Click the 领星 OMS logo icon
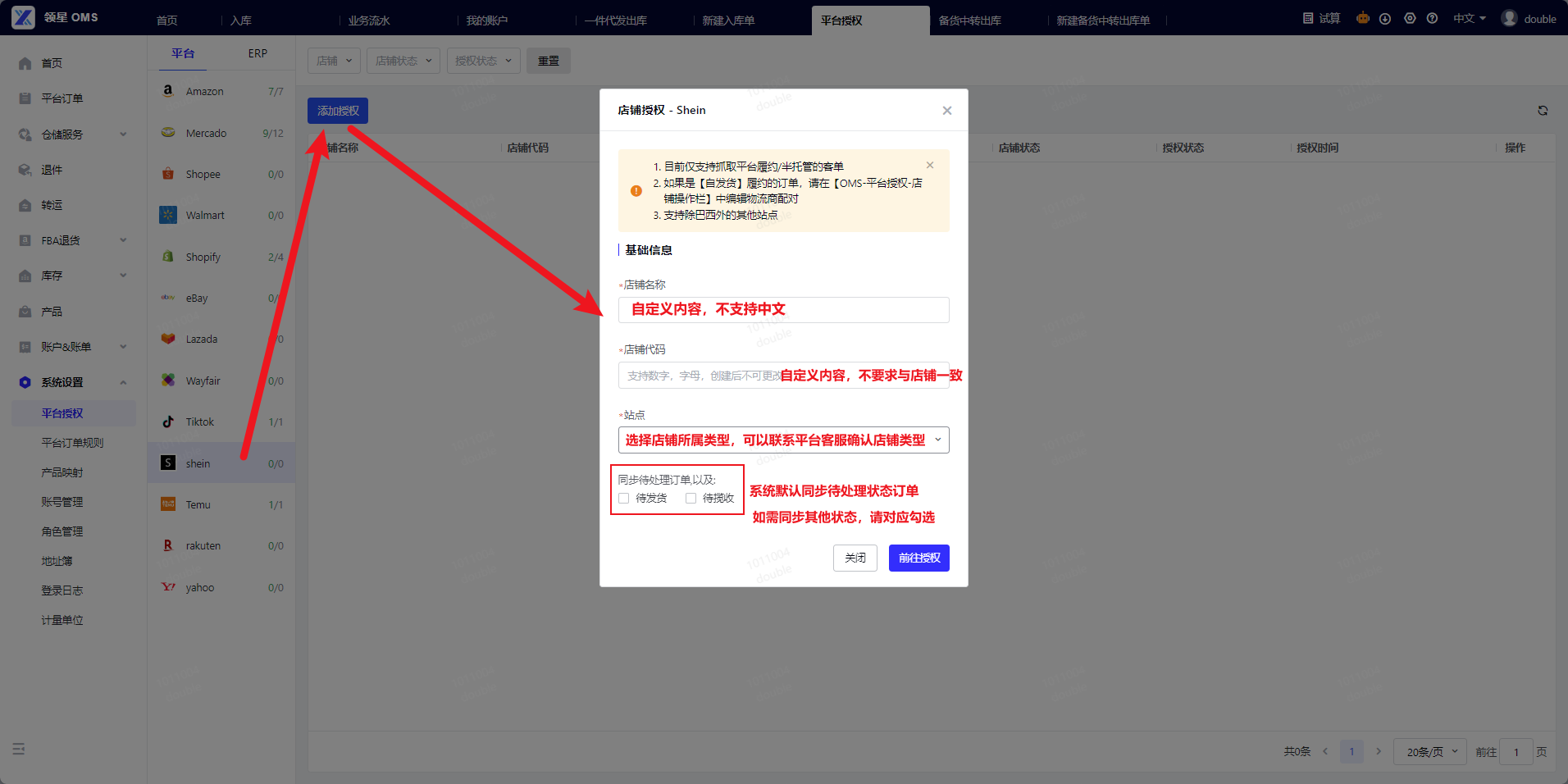This screenshot has height=784, width=1568. pyautogui.click(x=23, y=17)
